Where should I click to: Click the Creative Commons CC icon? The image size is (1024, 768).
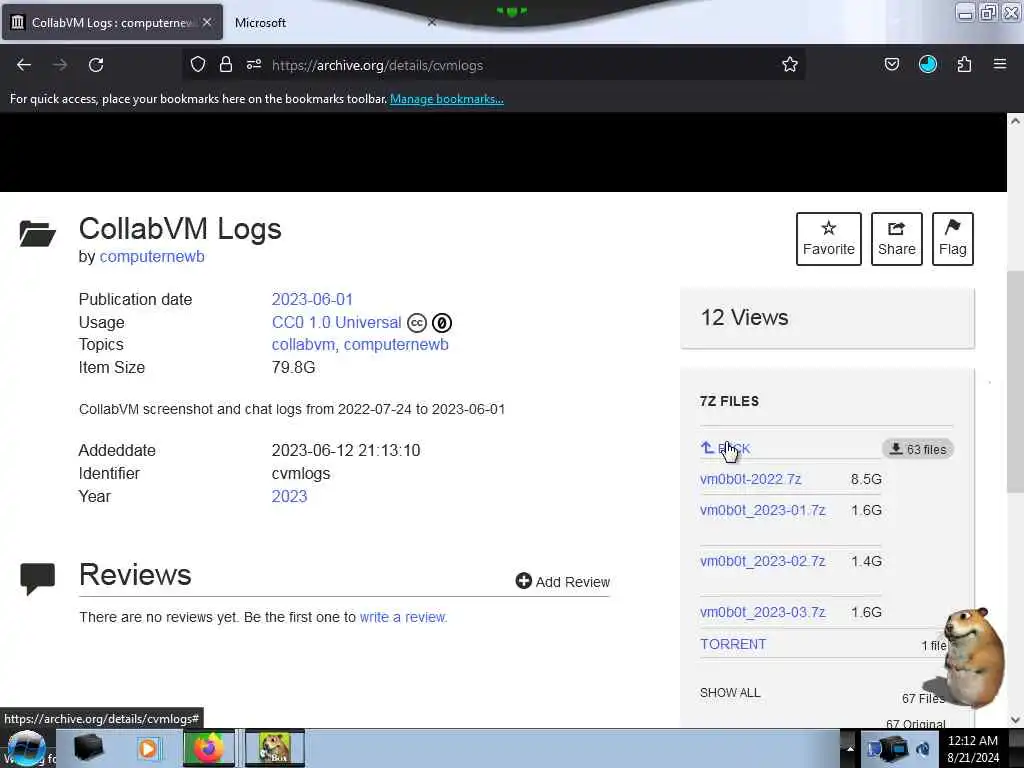(417, 323)
